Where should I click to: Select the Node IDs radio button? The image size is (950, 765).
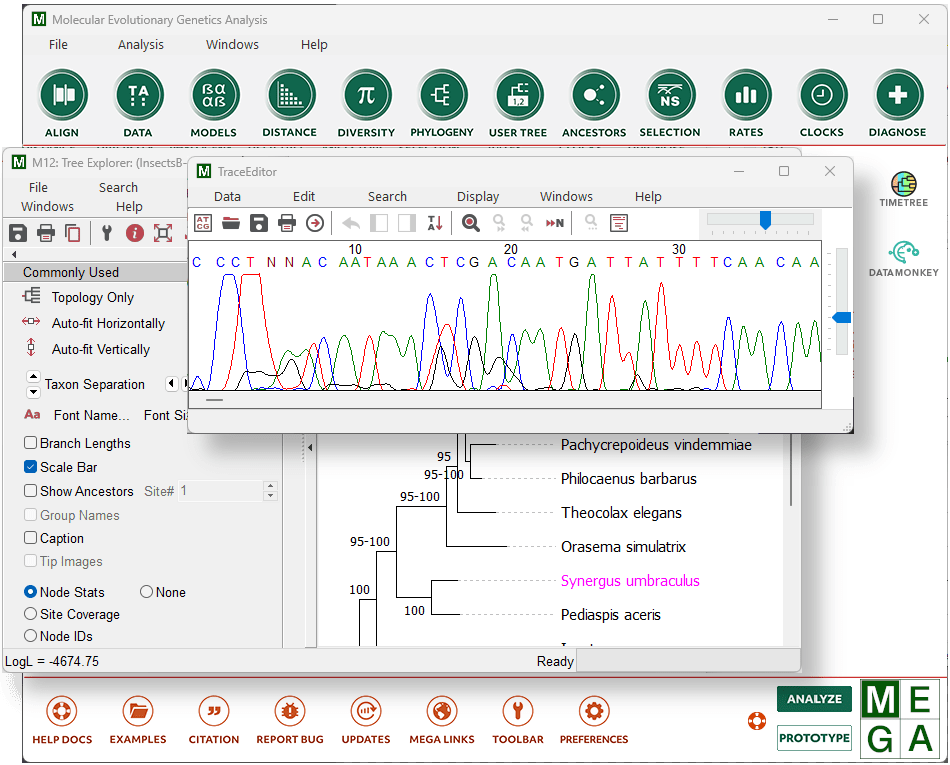[30, 635]
